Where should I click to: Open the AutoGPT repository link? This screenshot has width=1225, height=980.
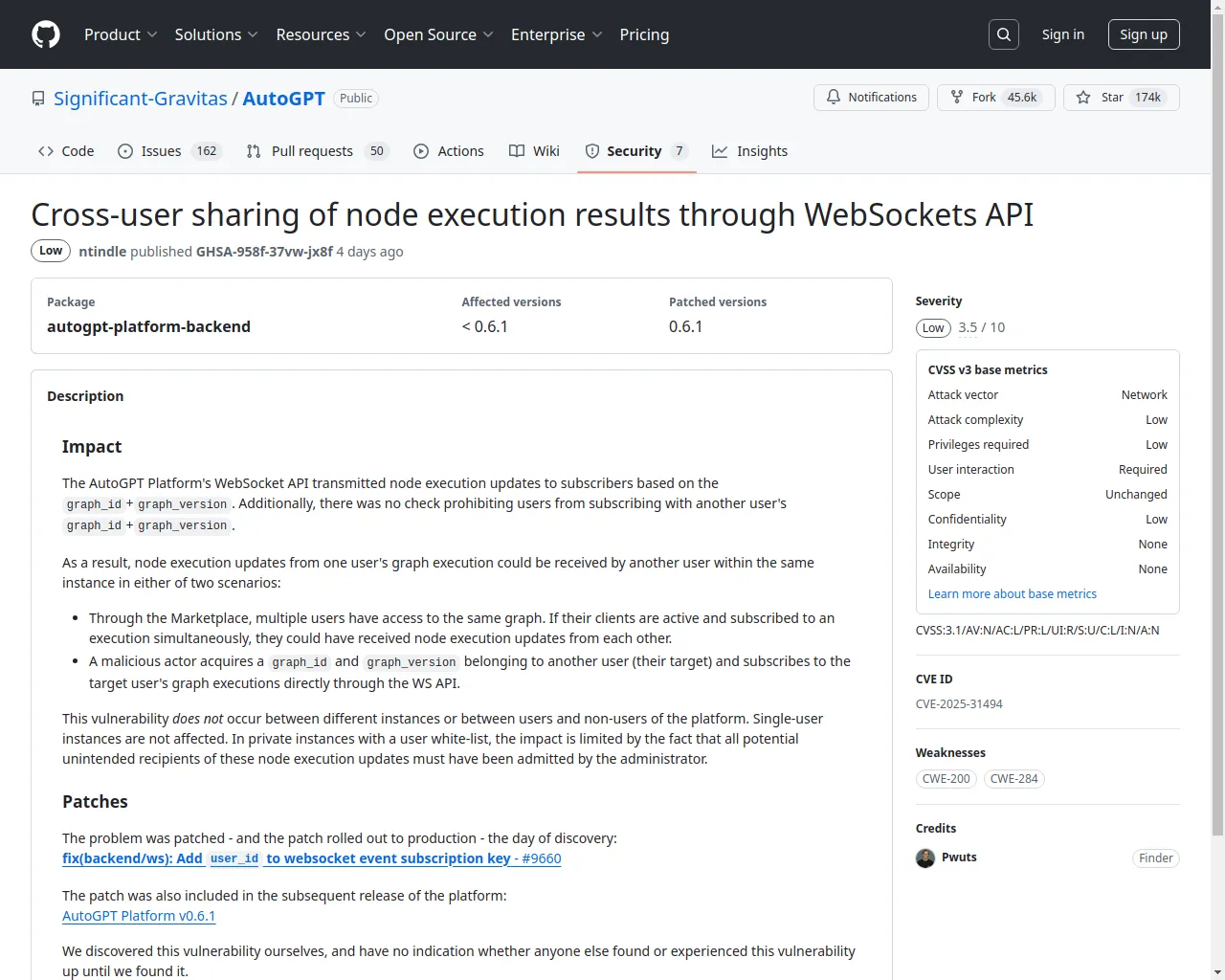pos(284,99)
